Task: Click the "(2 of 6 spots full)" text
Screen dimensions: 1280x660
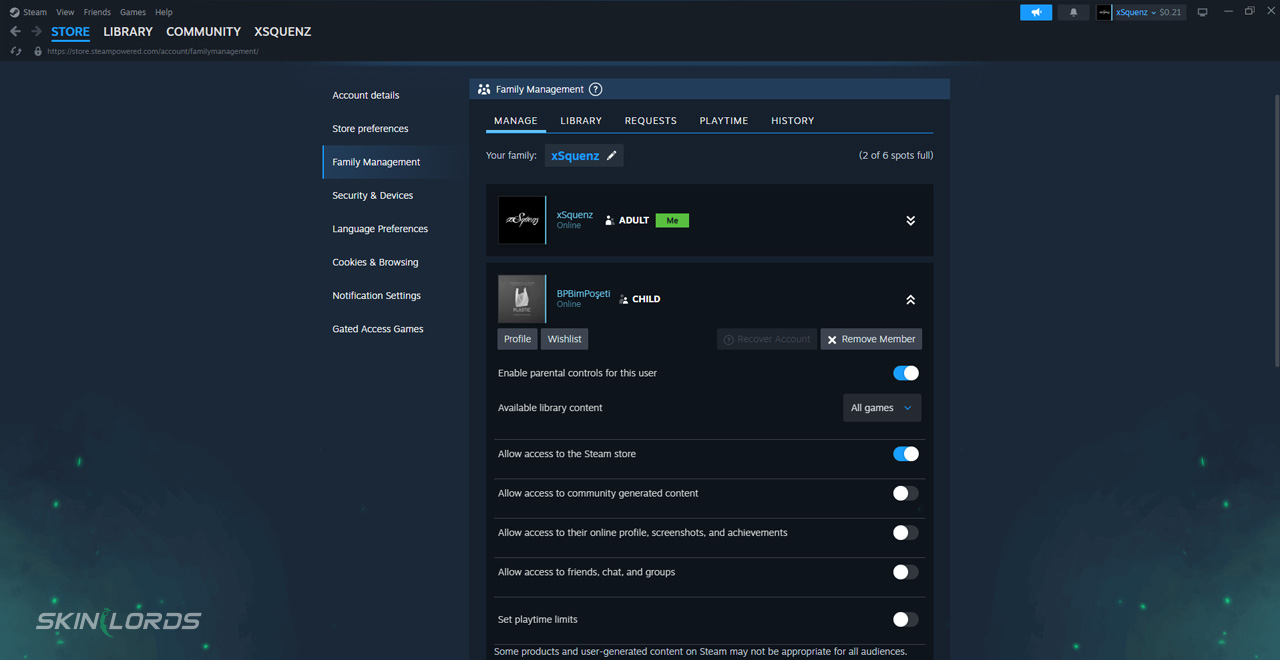Action: (x=896, y=156)
